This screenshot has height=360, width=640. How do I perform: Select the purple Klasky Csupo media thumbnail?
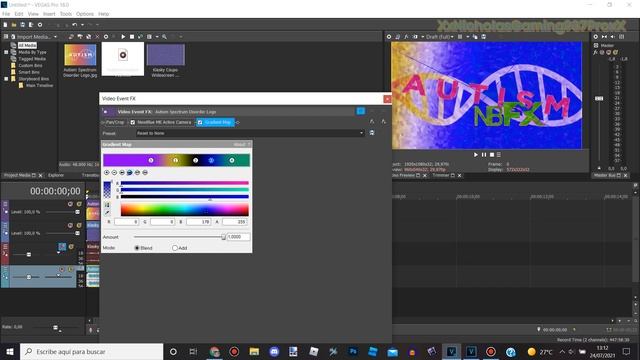[165, 55]
